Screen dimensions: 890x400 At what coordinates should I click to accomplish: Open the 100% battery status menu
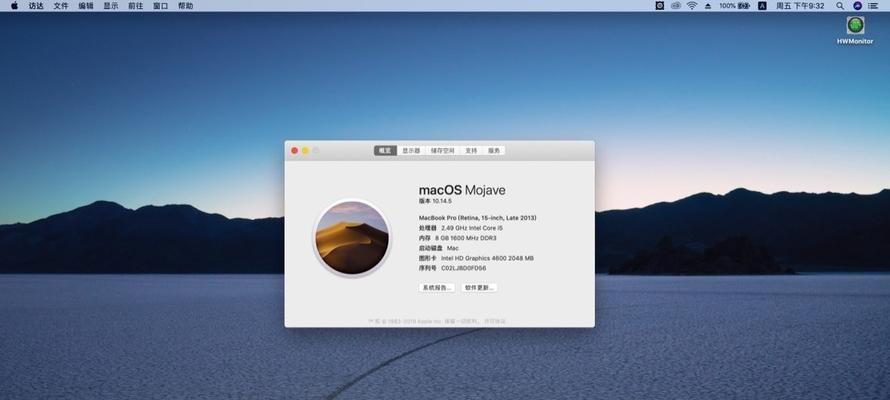pos(734,6)
